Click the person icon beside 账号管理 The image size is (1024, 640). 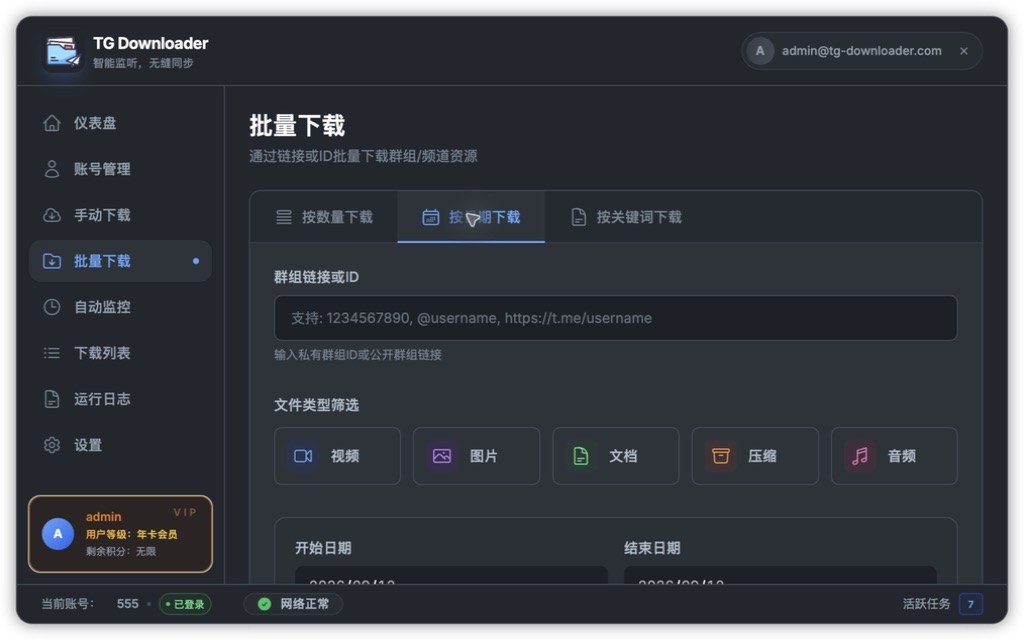pyautogui.click(x=52, y=169)
